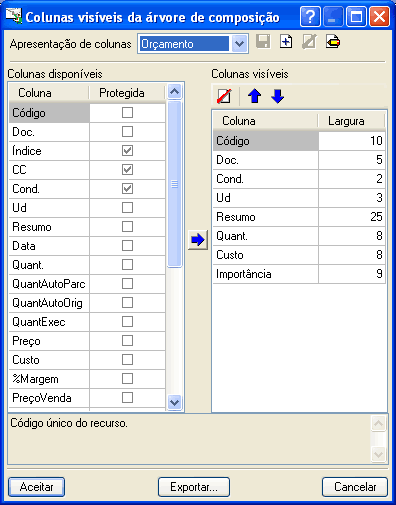396x505 pixels.
Task: Add column with the right arrow button
Action: [198, 240]
